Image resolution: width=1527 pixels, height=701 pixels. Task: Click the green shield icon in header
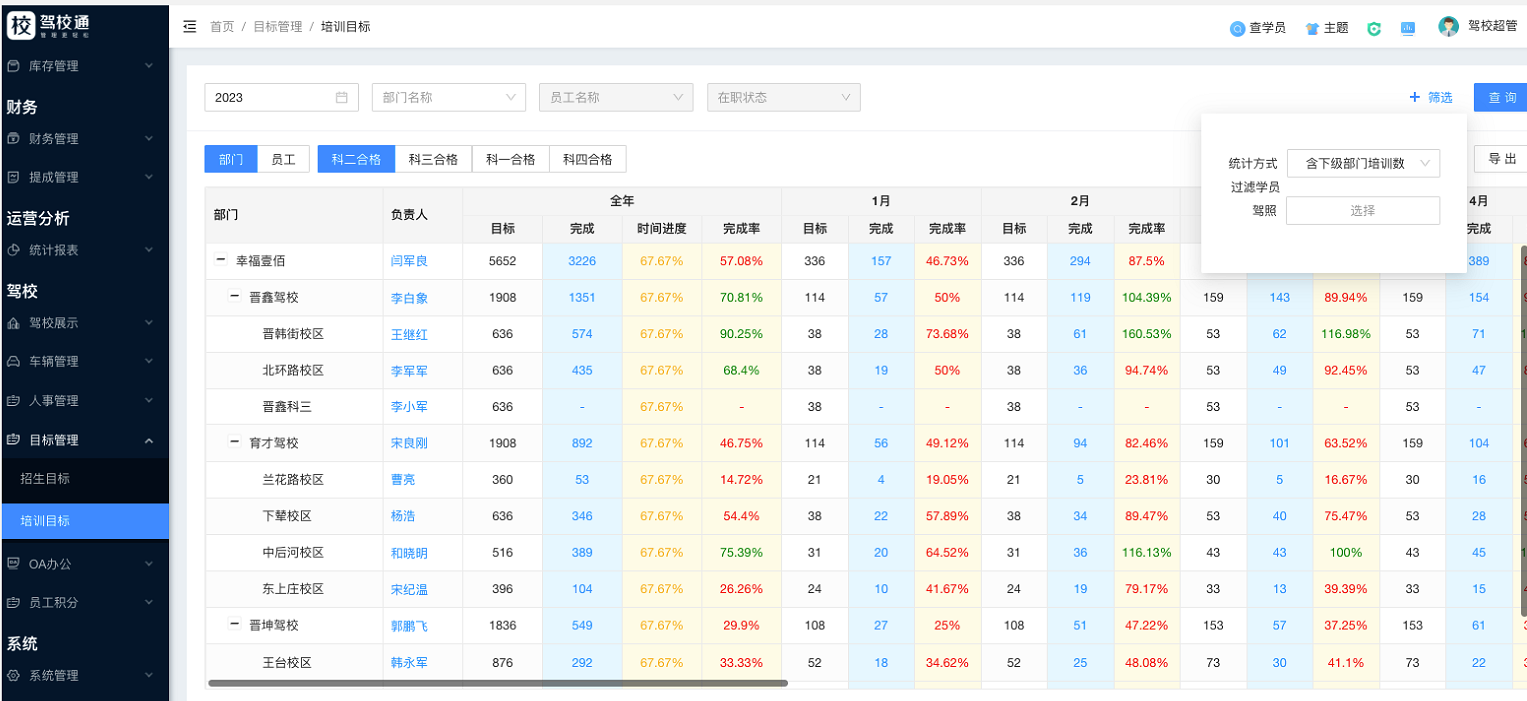1374,29
